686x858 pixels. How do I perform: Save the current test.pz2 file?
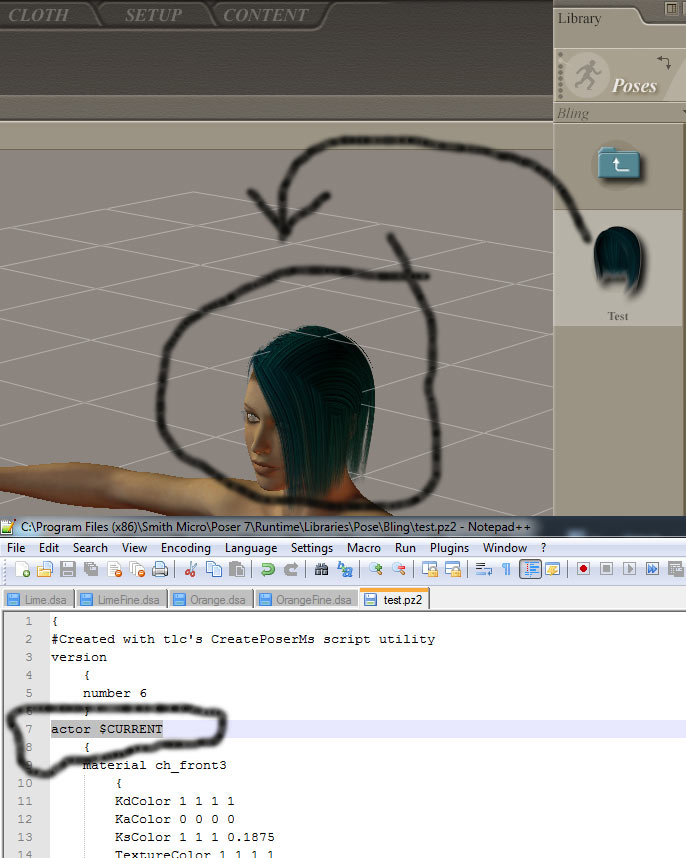pyautogui.click(x=68, y=570)
